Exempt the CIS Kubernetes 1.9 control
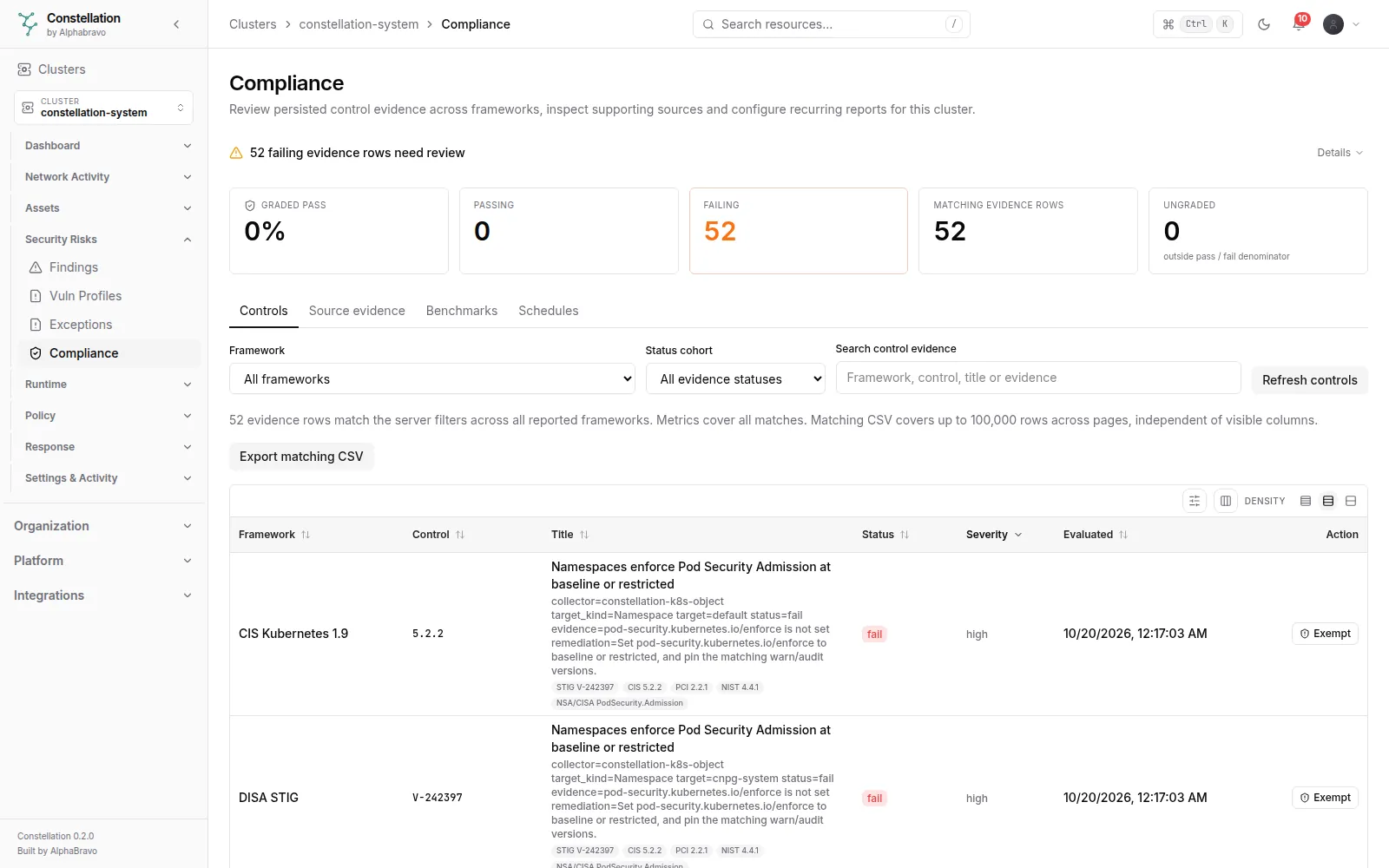This screenshot has width=1389, height=868. [x=1325, y=634]
